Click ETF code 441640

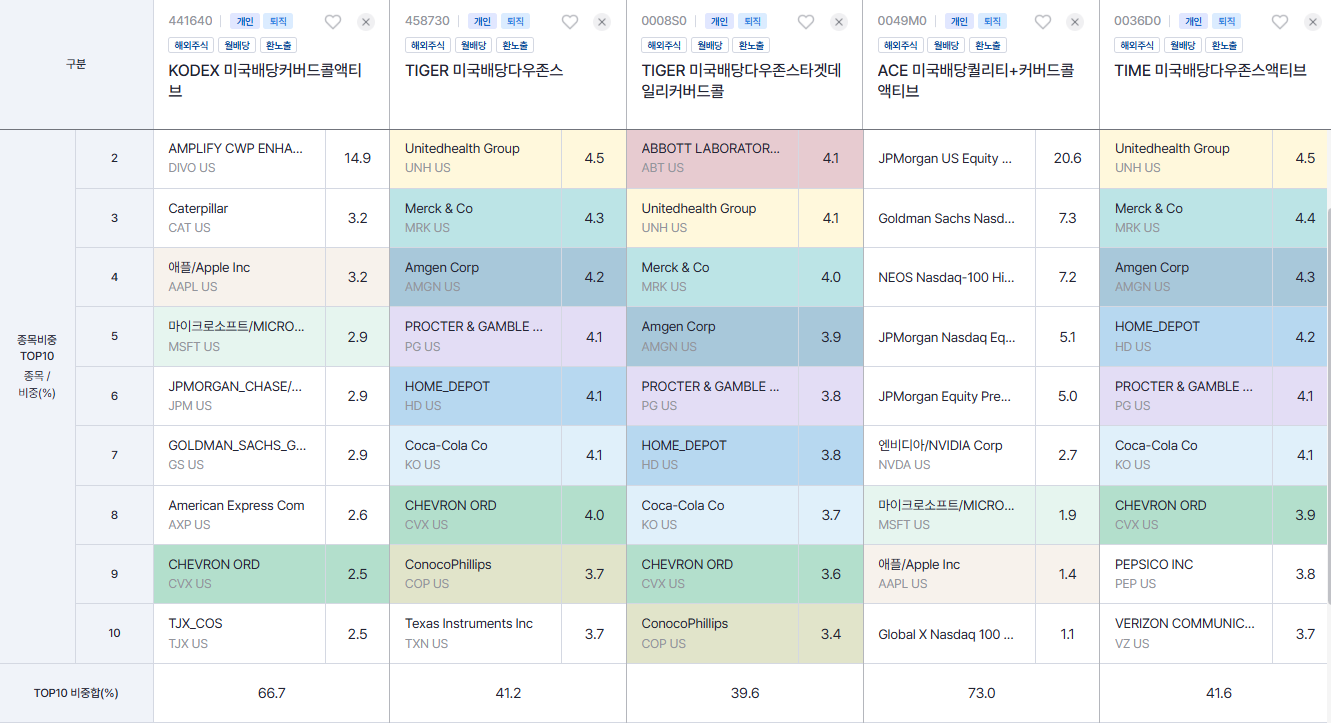point(190,21)
